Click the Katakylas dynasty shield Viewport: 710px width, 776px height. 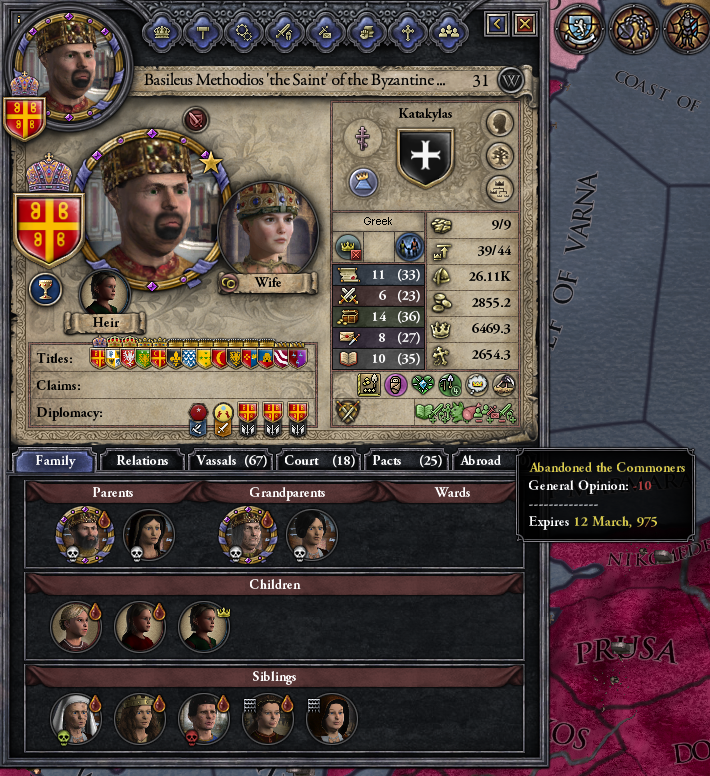coord(426,157)
